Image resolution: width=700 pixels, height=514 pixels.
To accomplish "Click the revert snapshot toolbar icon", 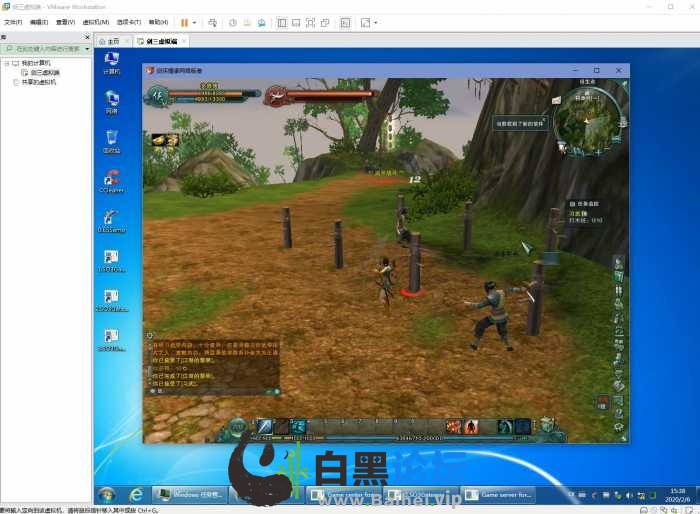I will [247, 22].
